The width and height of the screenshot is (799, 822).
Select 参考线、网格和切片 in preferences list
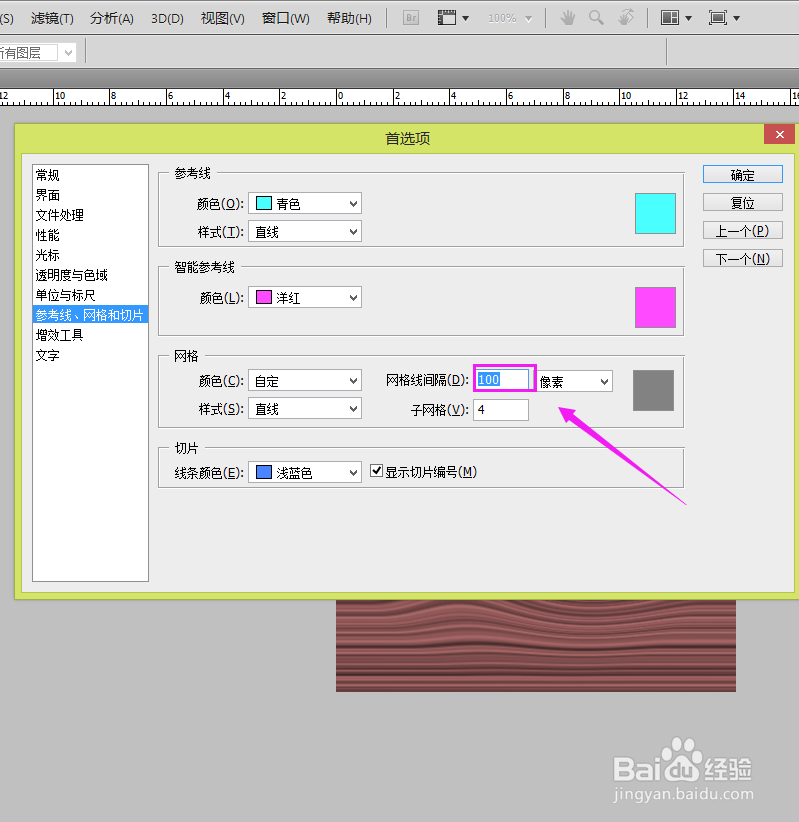pyautogui.click(x=90, y=315)
